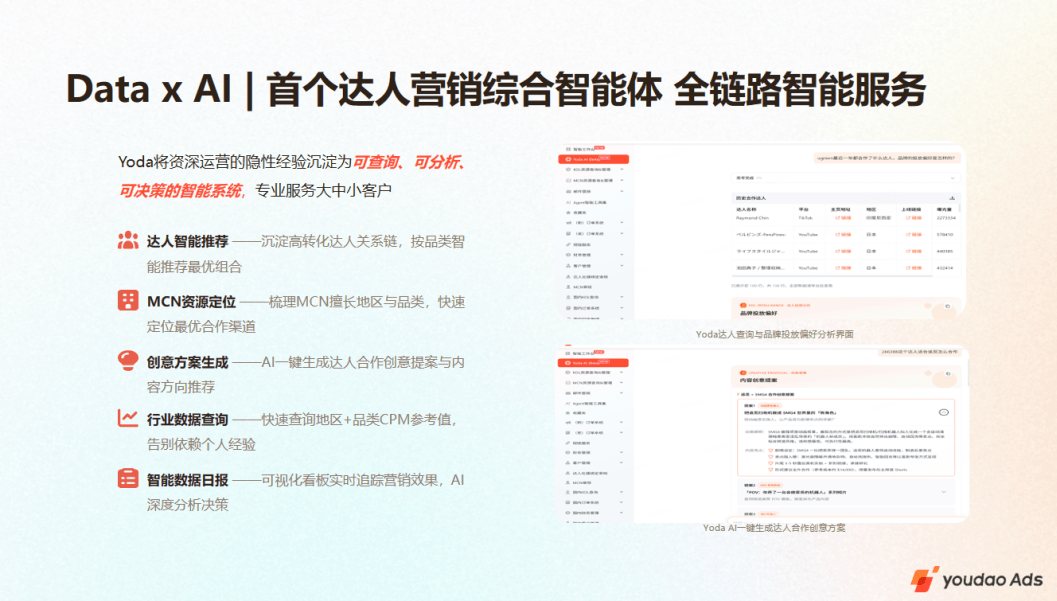This screenshot has height=601, width=1057.
Task: Click the 达人智能推荐 heading
Action: (x=187, y=241)
